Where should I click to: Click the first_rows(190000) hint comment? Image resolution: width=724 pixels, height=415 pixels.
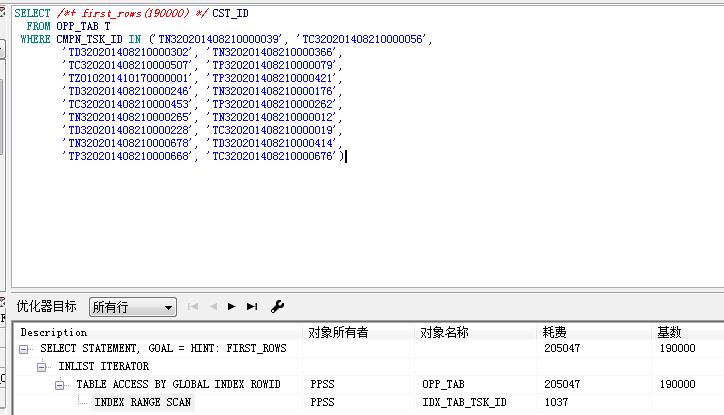(x=133, y=13)
